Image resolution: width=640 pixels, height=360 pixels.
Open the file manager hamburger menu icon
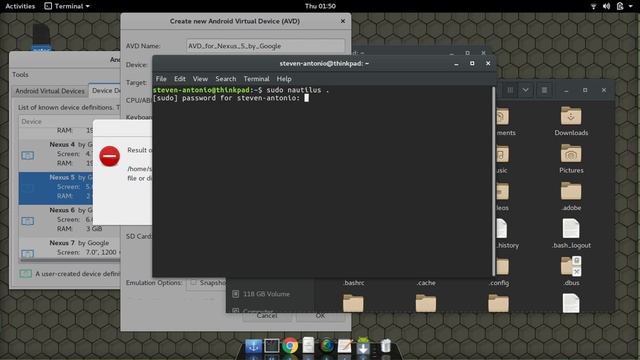(544, 90)
